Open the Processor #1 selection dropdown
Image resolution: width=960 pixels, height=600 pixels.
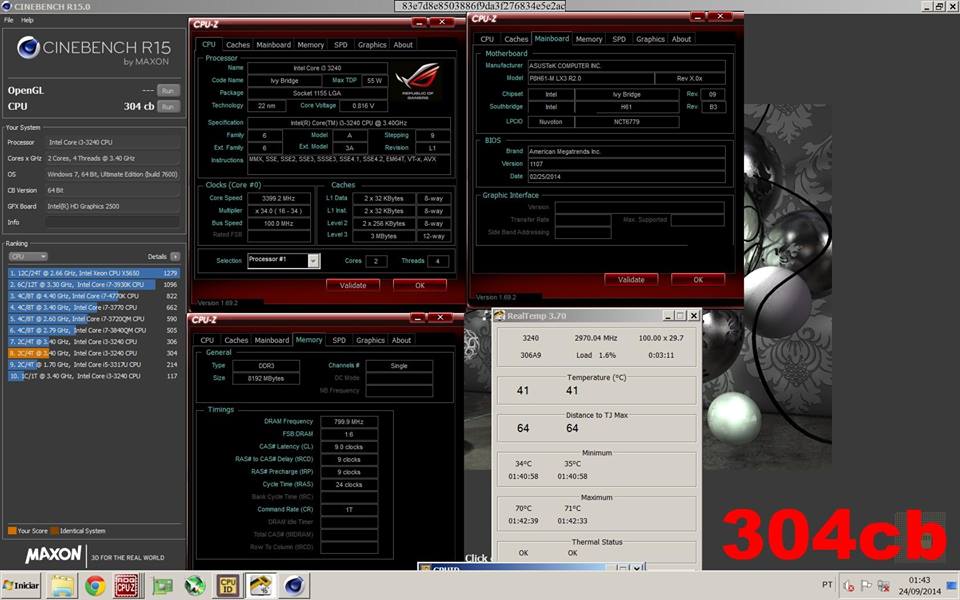(x=283, y=260)
